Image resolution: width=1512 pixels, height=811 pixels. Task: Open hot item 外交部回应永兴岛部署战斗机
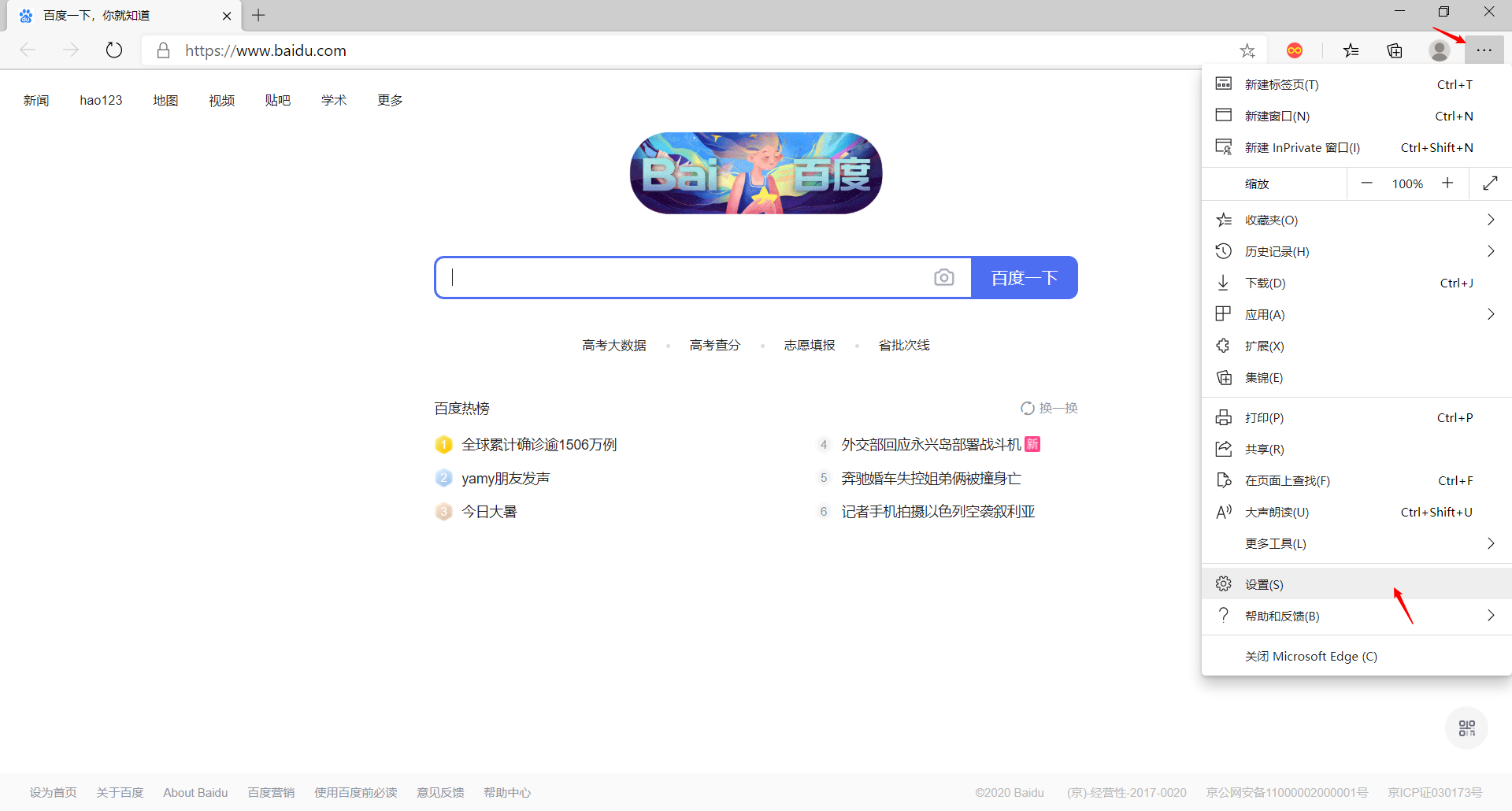click(x=931, y=445)
